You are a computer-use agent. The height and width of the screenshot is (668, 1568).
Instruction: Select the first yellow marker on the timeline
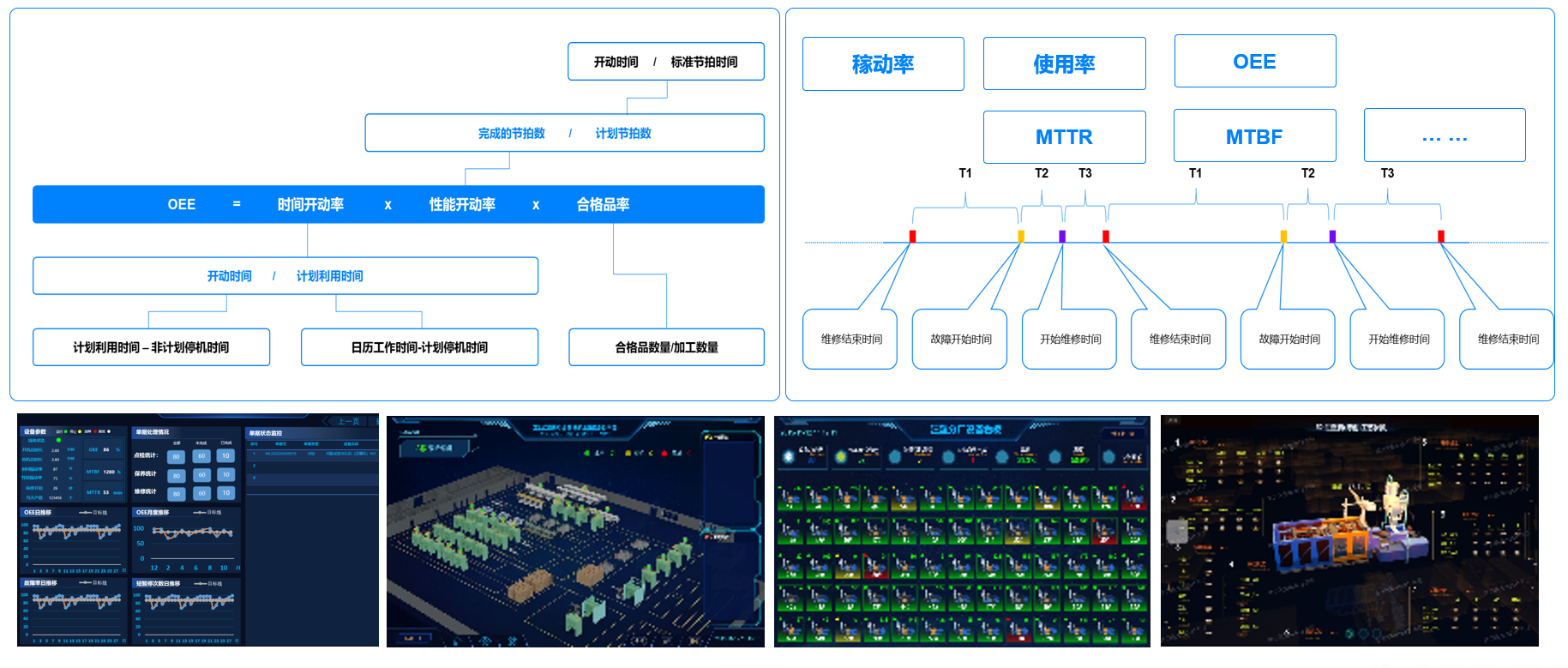click(x=1020, y=237)
